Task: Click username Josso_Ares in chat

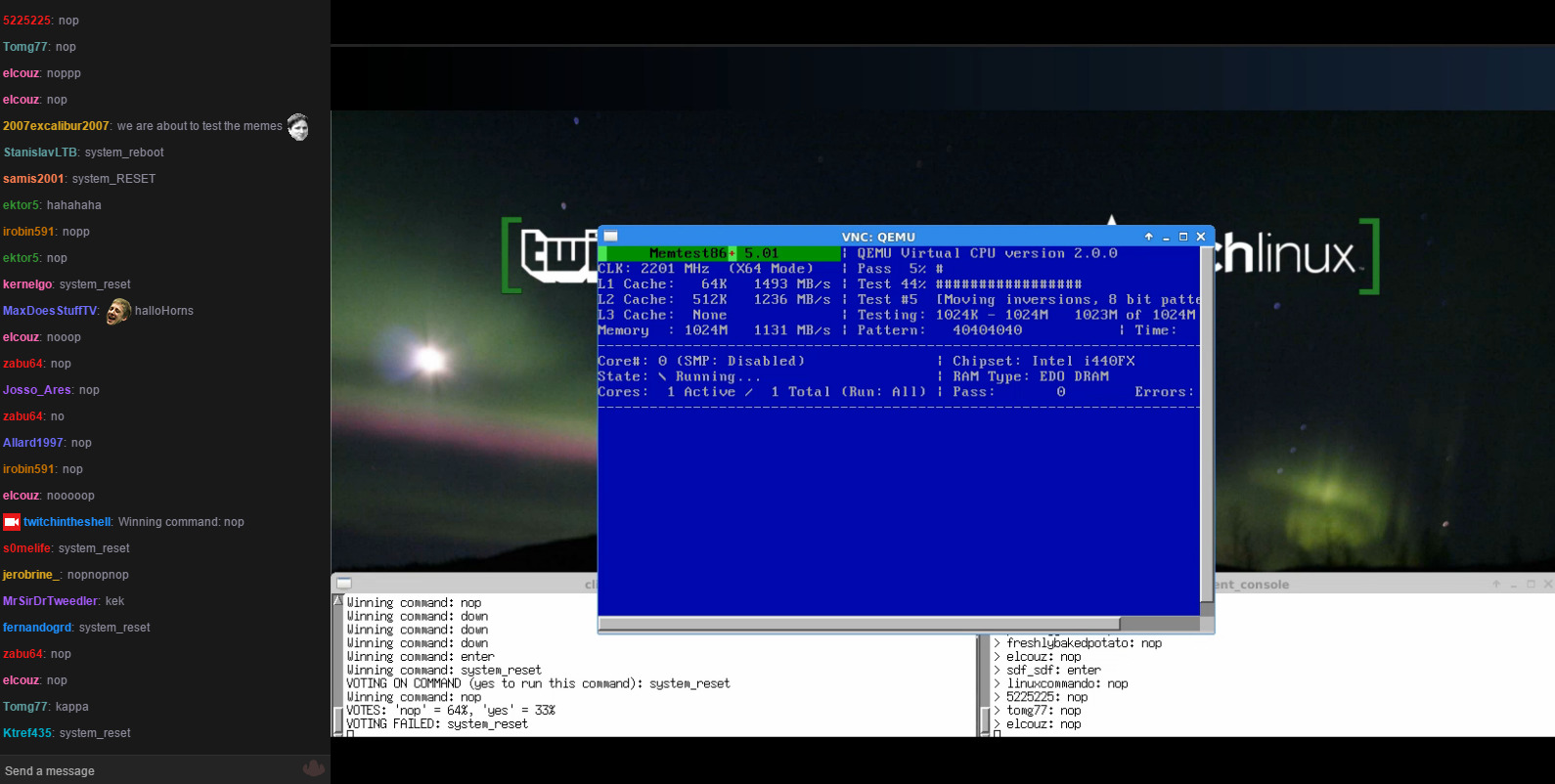Action: click(37, 390)
